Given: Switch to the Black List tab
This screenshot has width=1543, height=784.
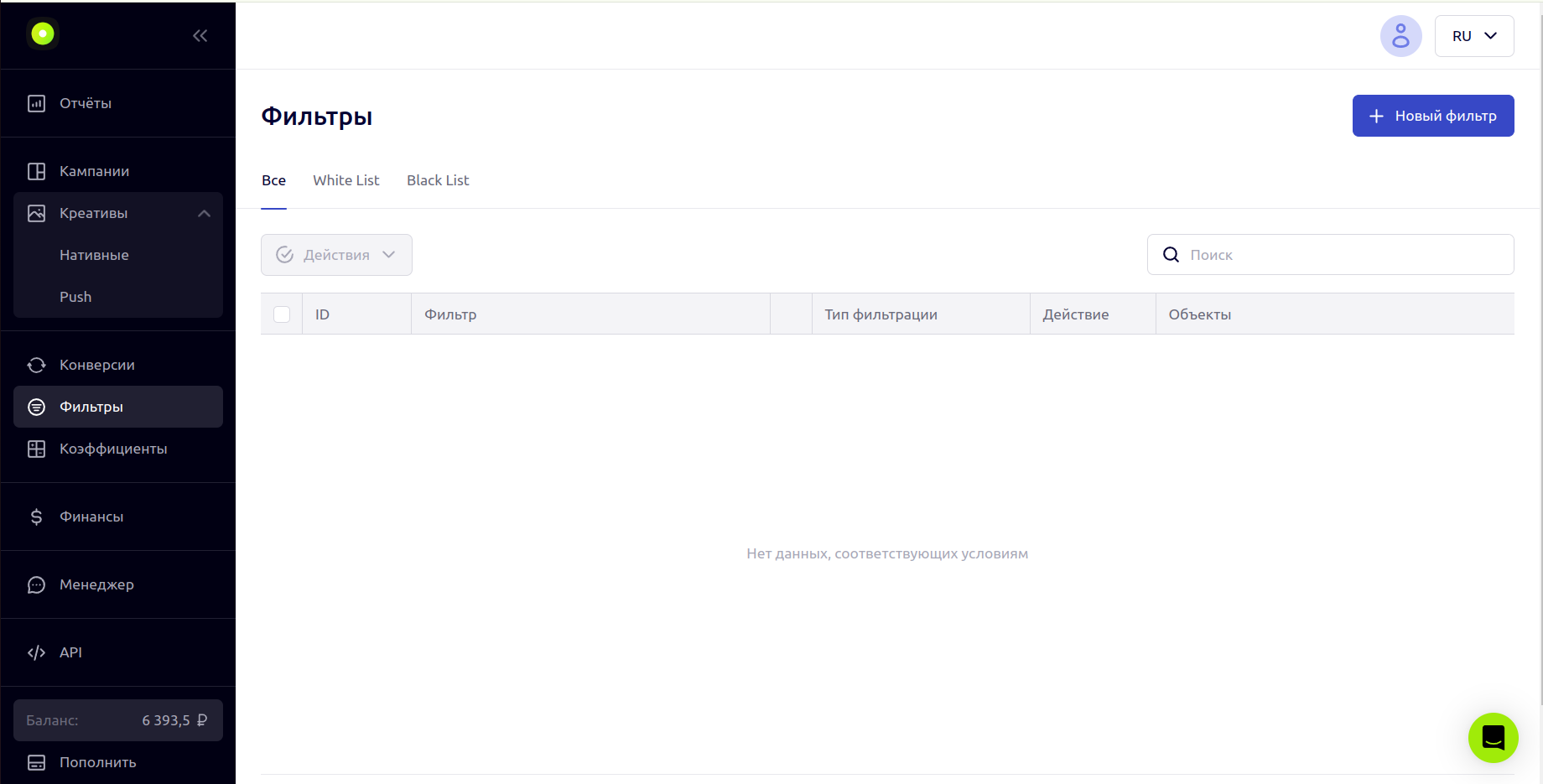Looking at the screenshot, I should (438, 180).
